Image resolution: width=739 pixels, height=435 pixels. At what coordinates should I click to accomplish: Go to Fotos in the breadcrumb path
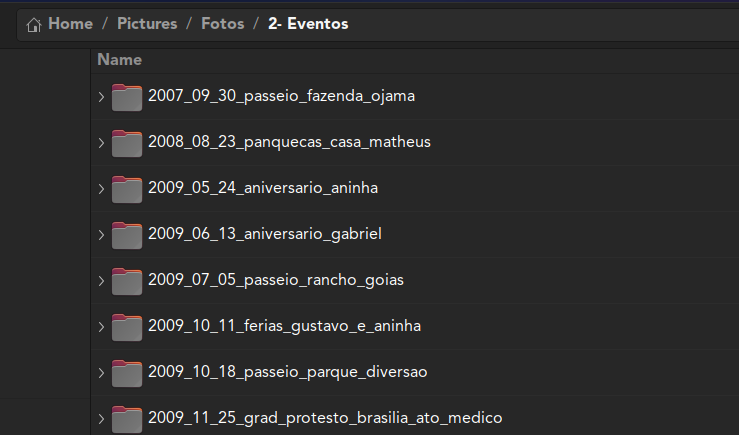222,24
